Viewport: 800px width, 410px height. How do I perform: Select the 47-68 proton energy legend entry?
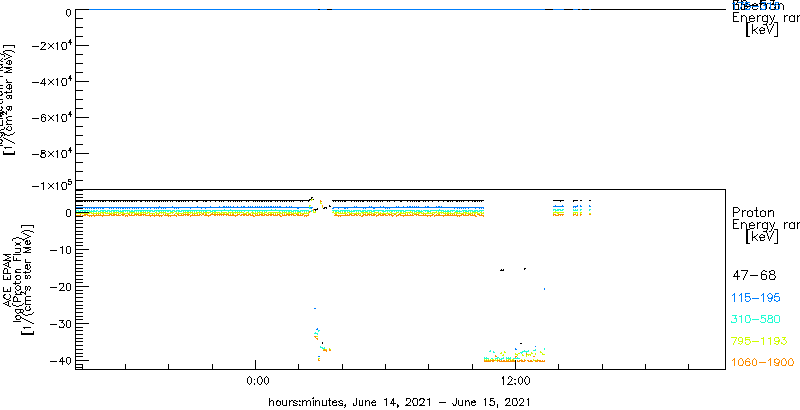[x=754, y=275]
